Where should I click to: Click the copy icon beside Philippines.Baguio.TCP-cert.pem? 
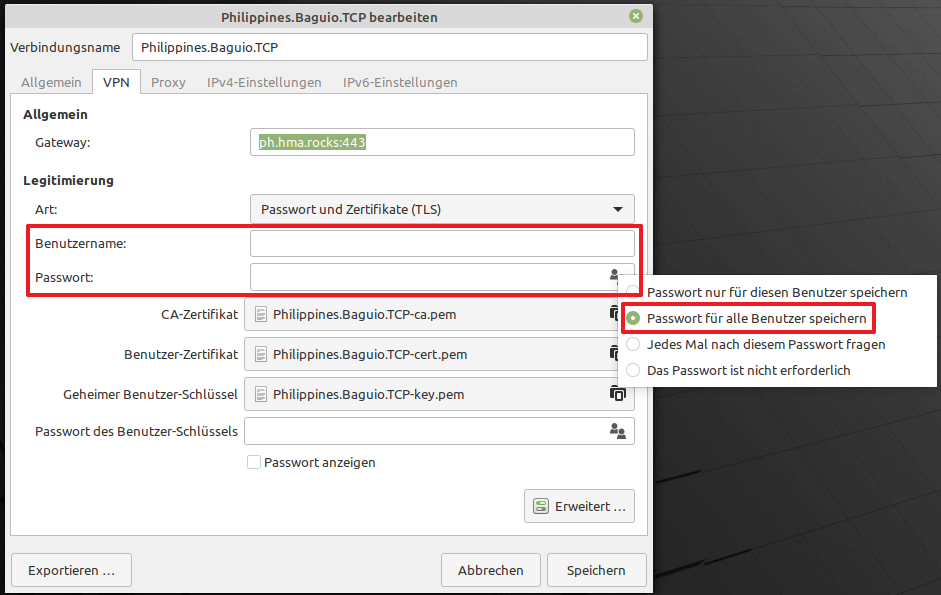[614, 353]
